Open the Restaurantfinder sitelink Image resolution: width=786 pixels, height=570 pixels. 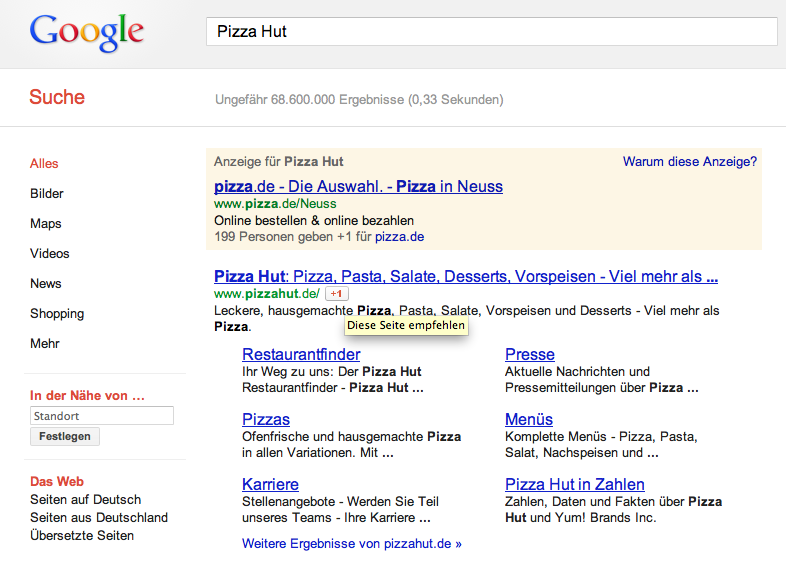tap(301, 355)
